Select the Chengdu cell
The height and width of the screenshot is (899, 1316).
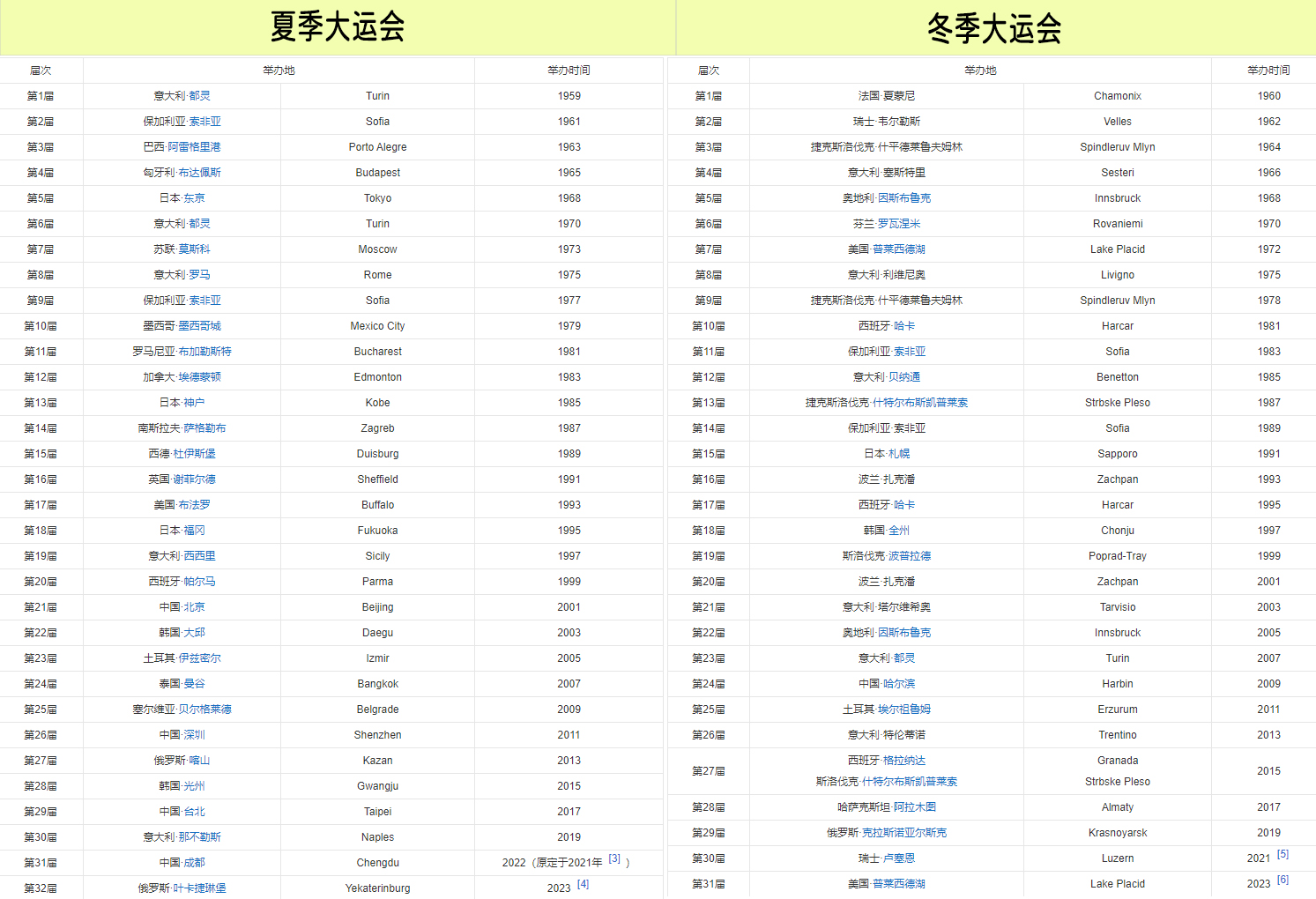[377, 863]
